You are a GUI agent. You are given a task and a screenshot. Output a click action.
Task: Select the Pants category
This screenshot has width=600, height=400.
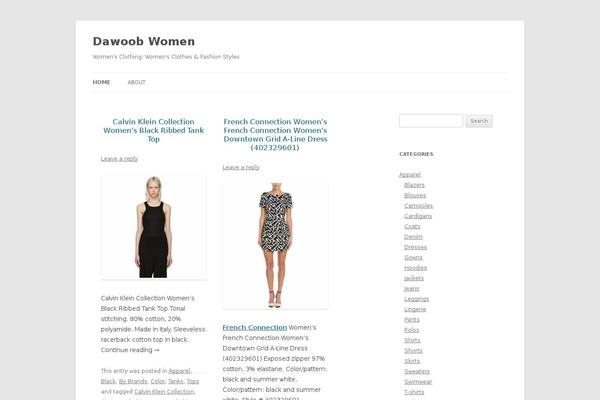pos(412,319)
